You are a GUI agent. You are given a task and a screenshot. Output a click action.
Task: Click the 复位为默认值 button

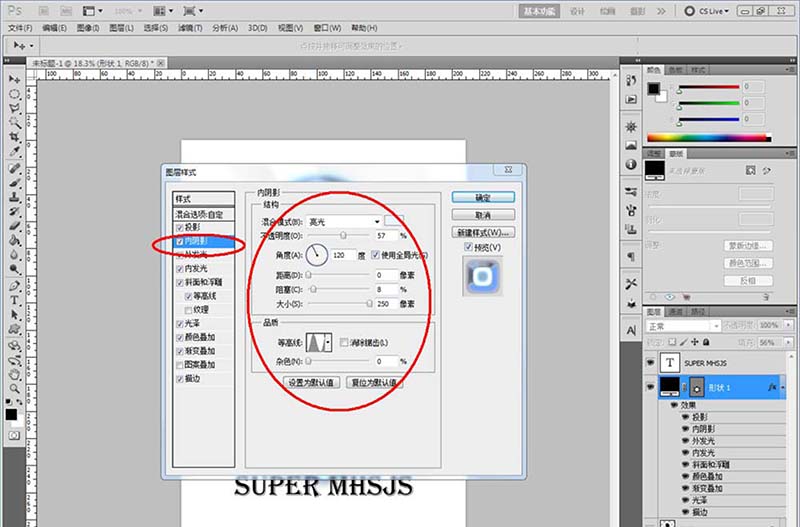pos(374,383)
